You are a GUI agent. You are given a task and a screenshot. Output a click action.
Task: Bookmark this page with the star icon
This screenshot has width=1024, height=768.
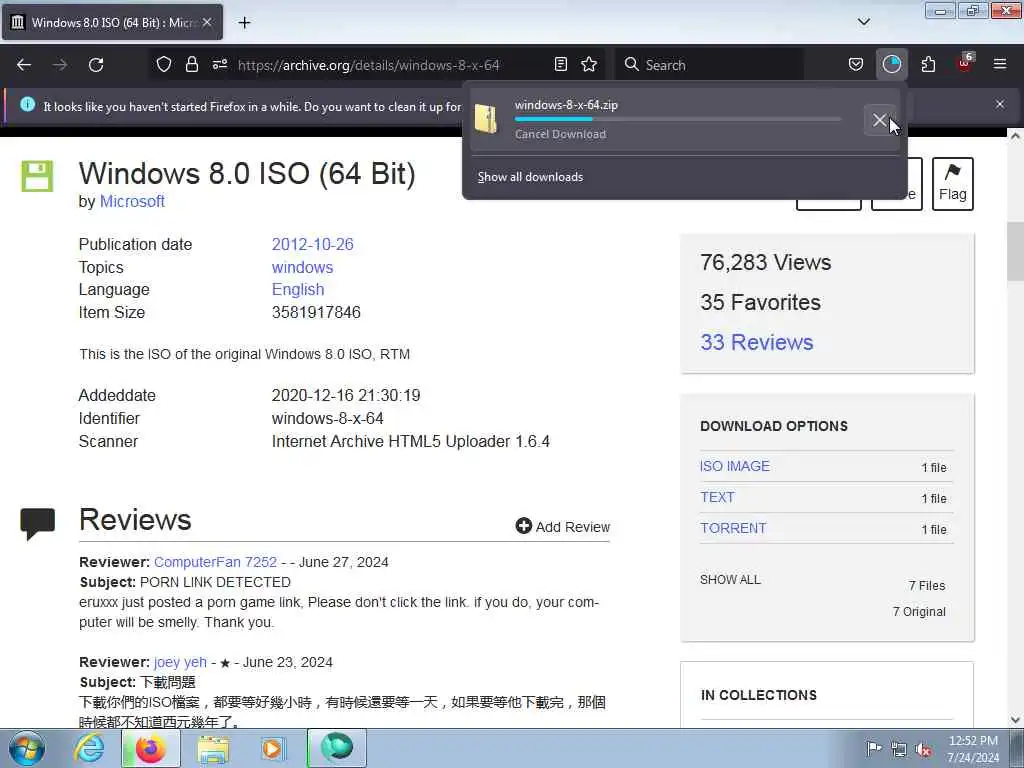[x=589, y=64]
